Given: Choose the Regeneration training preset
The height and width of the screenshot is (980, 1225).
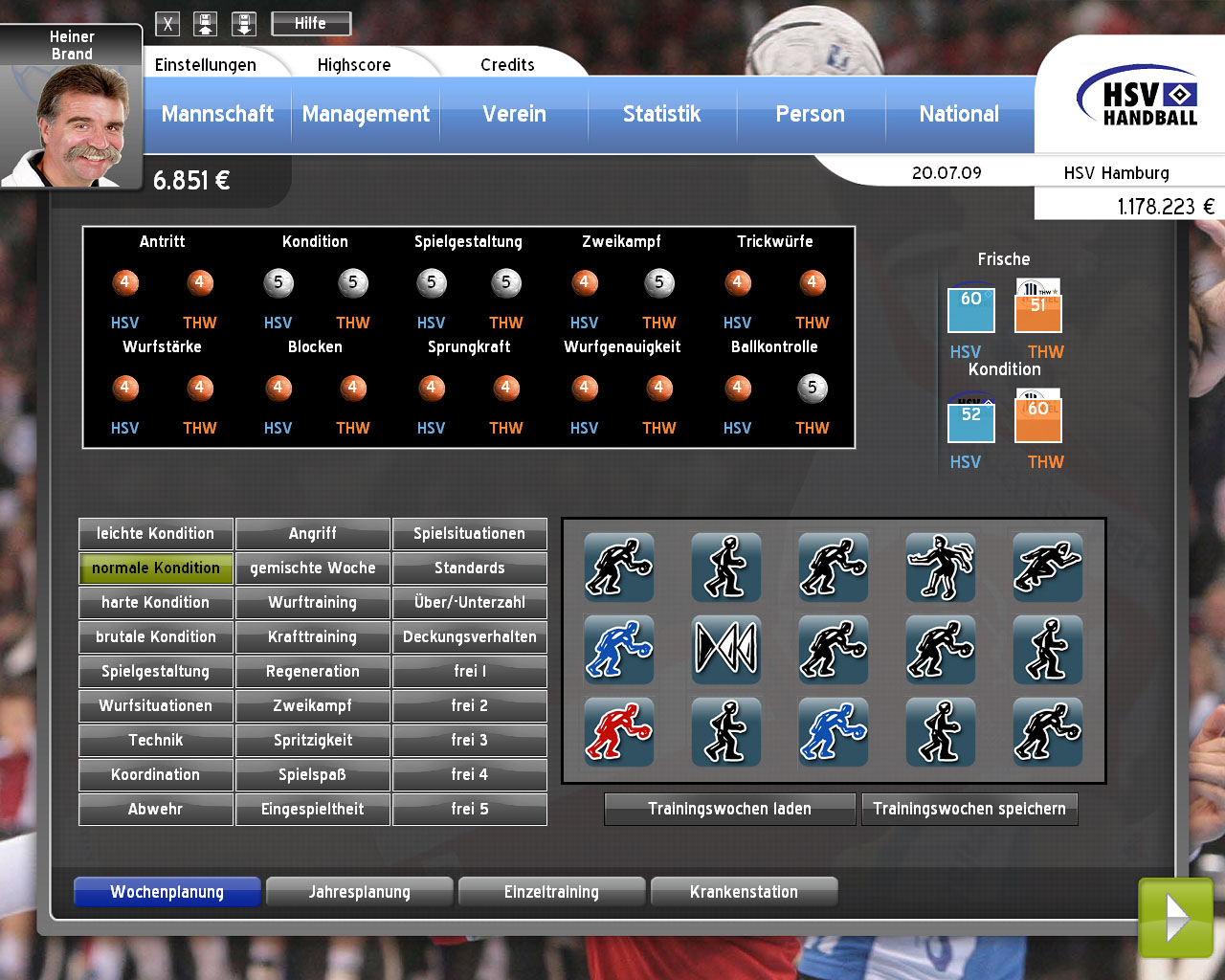Looking at the screenshot, I should coord(313,671).
